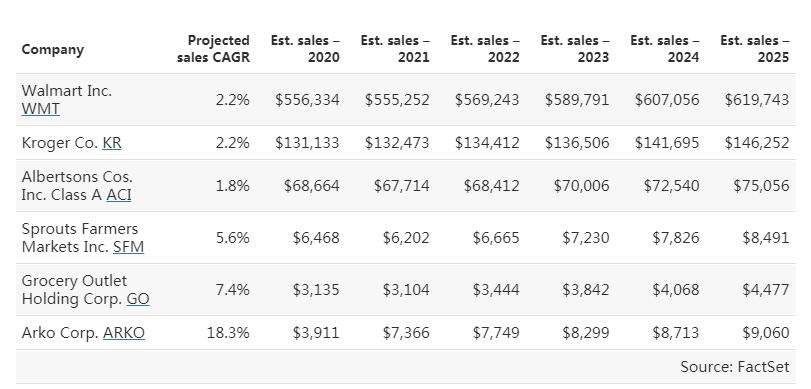Click the Est. sales 2024 header

[665, 49]
